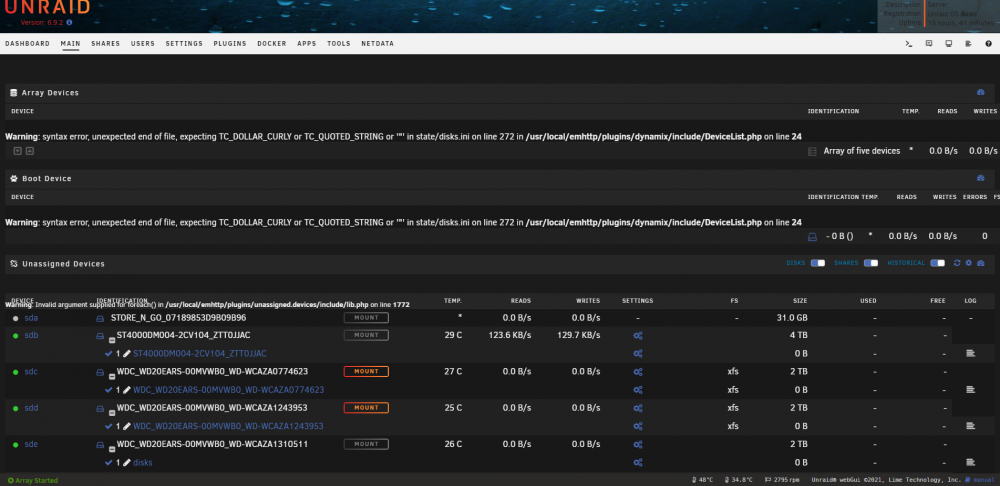Toggle the HISTORICAL switch
1000x486 pixels.
pos(938,263)
